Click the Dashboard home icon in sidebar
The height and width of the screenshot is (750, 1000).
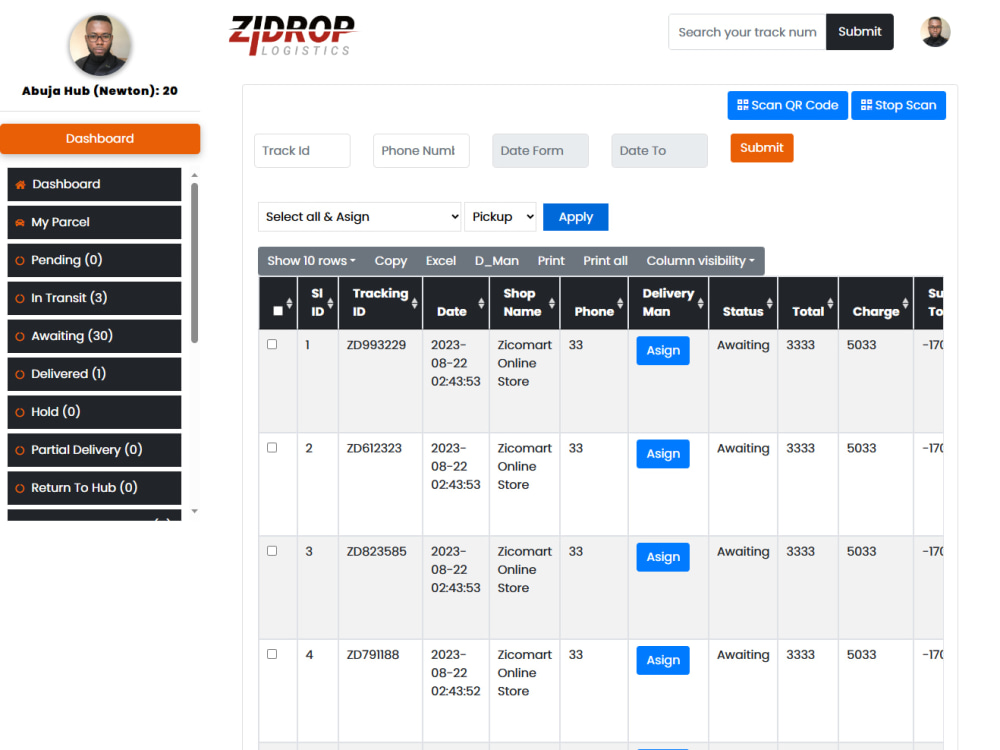(x=20, y=184)
